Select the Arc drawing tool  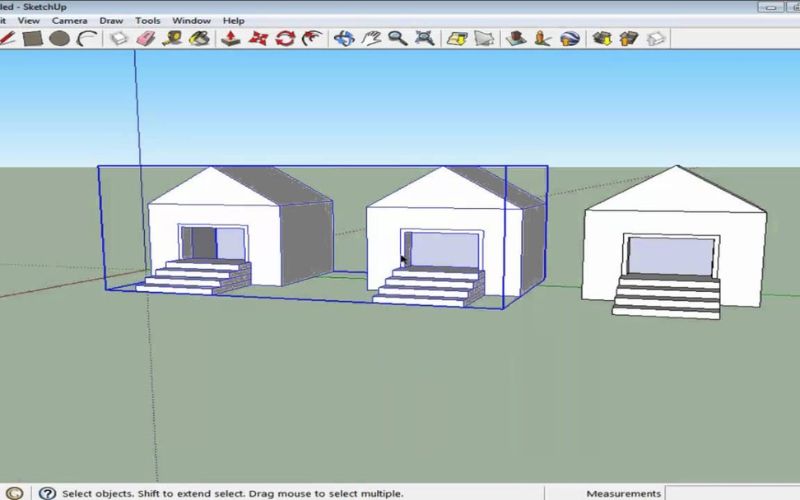tap(87, 38)
